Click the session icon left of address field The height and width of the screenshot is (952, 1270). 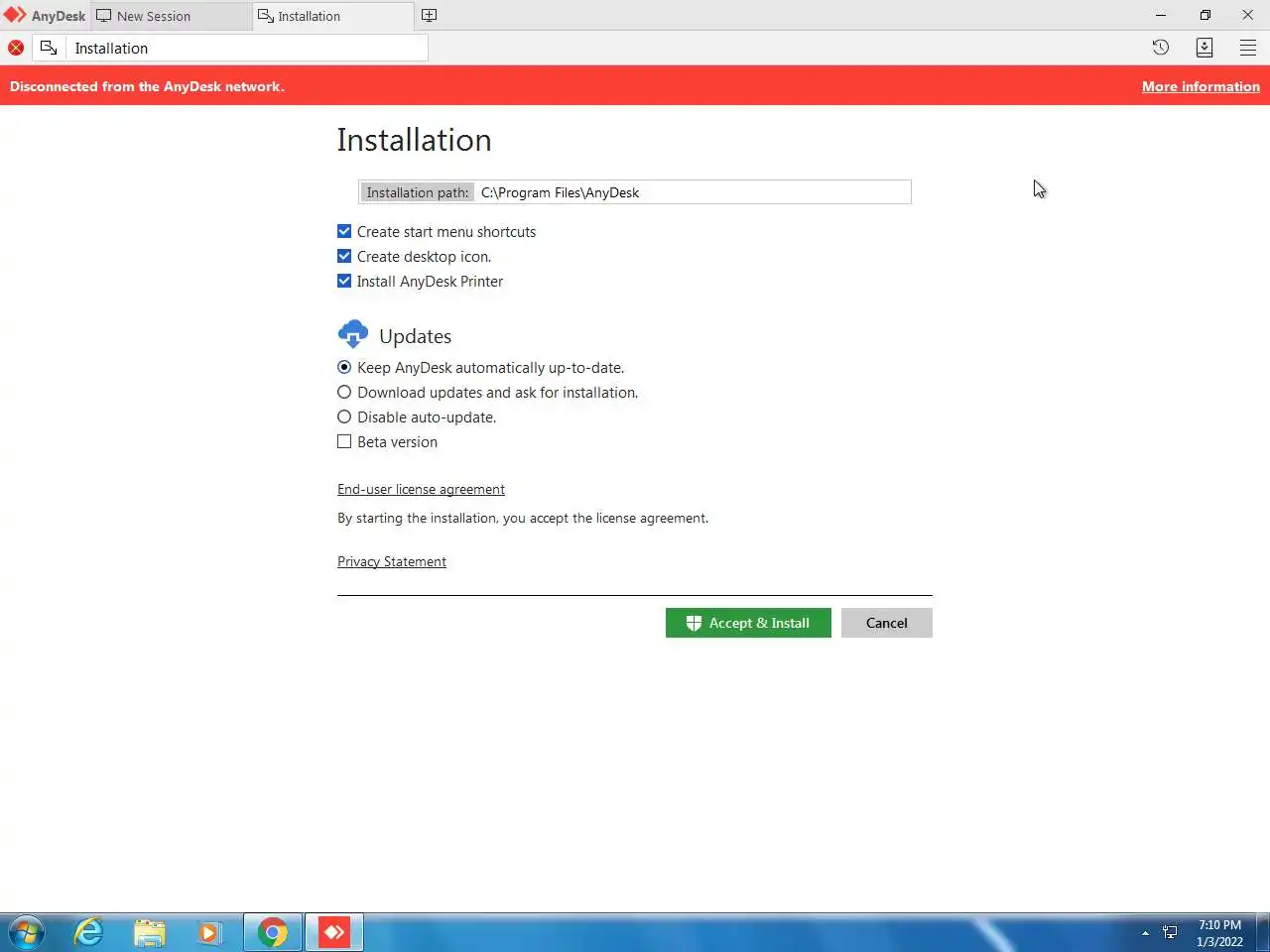(49, 48)
